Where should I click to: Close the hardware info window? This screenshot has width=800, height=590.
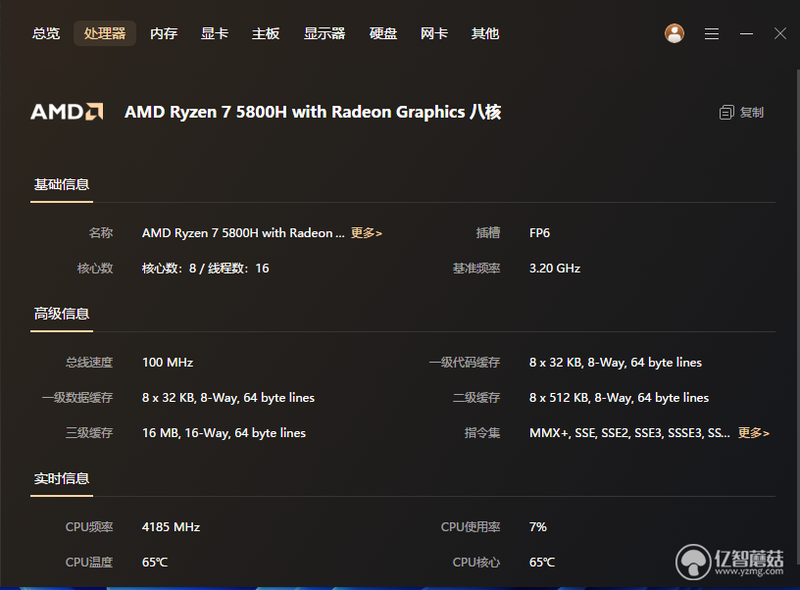tap(780, 34)
